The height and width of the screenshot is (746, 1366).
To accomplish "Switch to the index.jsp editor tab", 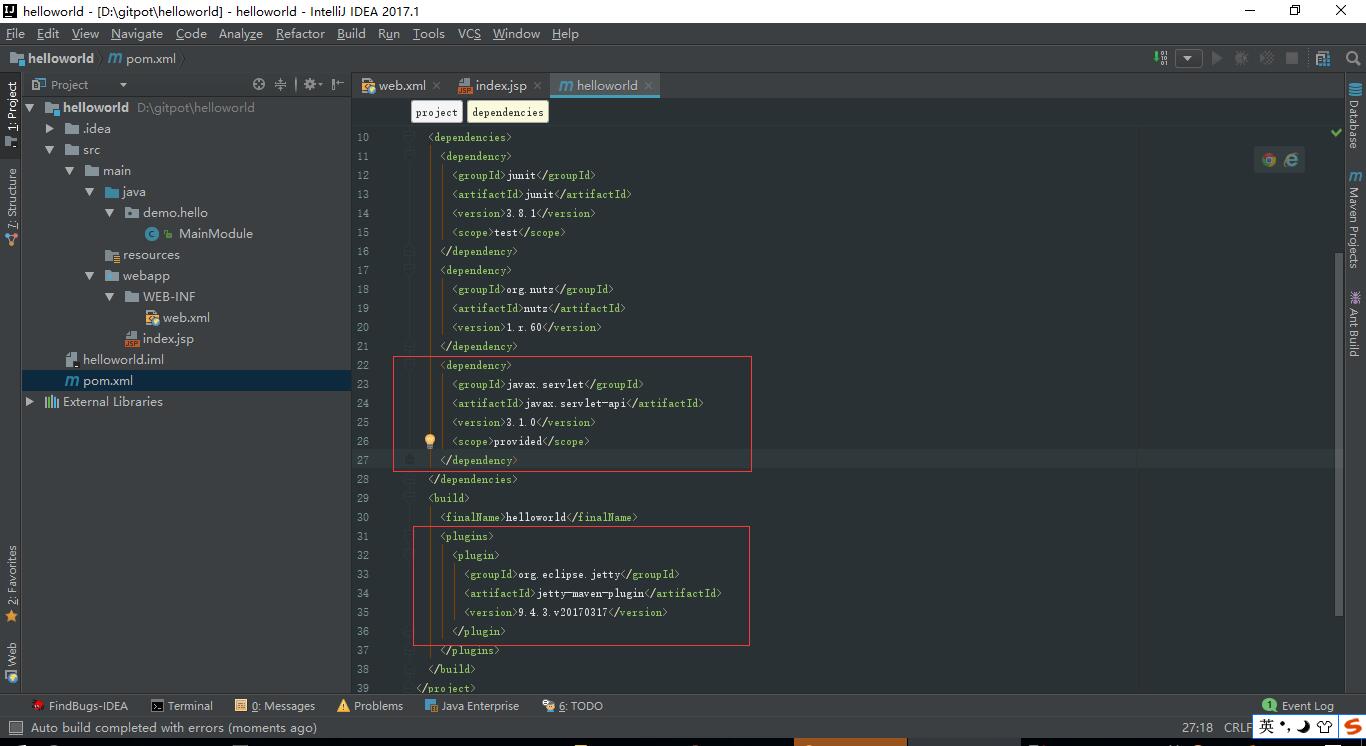I will pos(500,86).
